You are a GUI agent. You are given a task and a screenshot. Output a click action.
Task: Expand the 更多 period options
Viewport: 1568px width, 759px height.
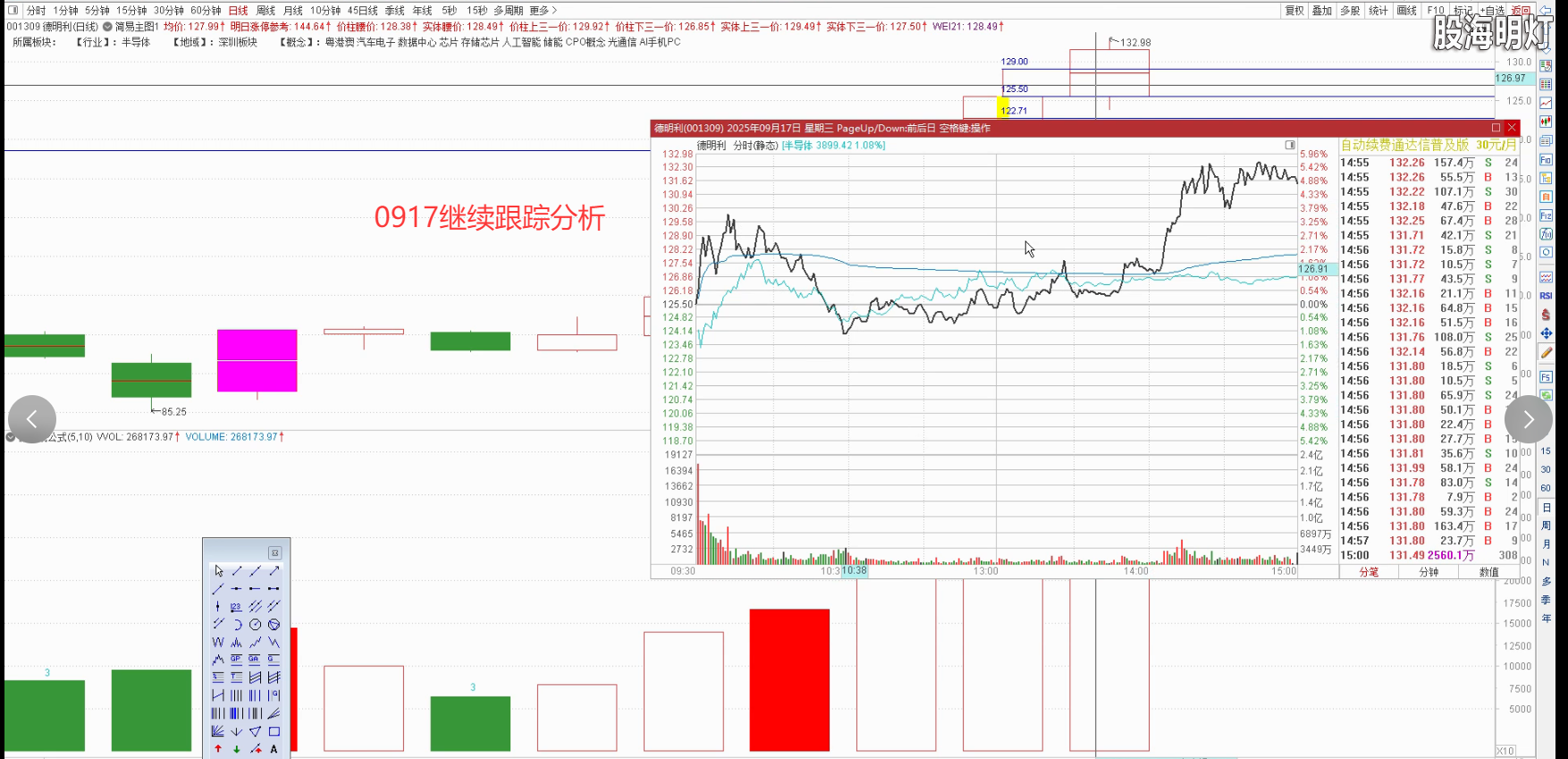tap(543, 11)
